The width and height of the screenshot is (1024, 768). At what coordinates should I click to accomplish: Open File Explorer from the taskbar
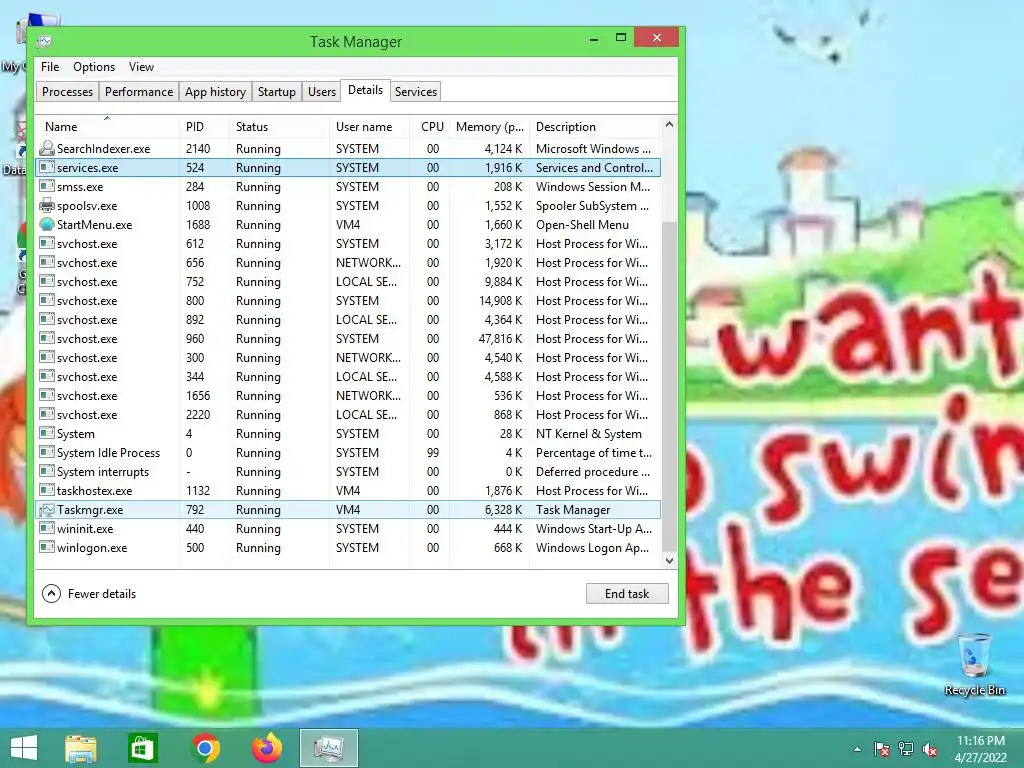(80, 748)
